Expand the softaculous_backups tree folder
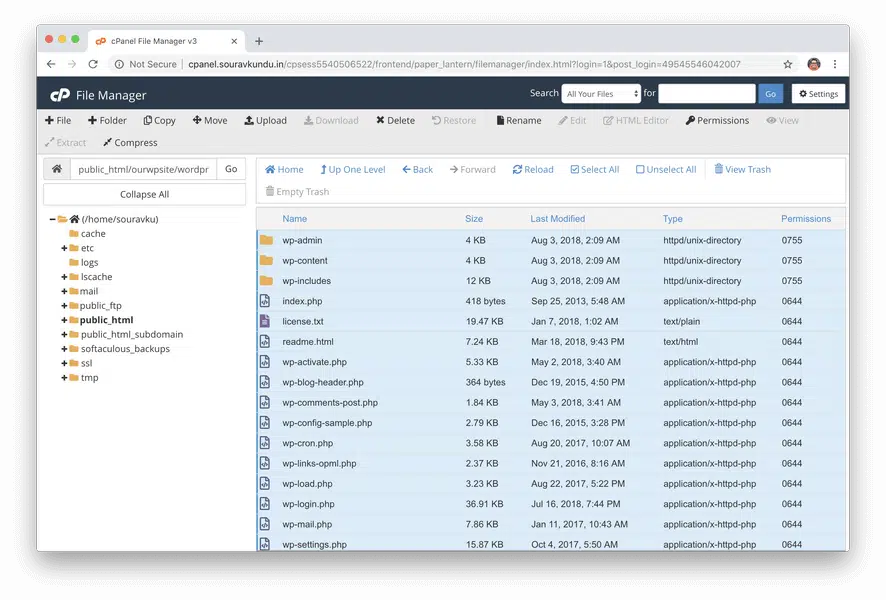The height and width of the screenshot is (600, 886). click(x=64, y=349)
